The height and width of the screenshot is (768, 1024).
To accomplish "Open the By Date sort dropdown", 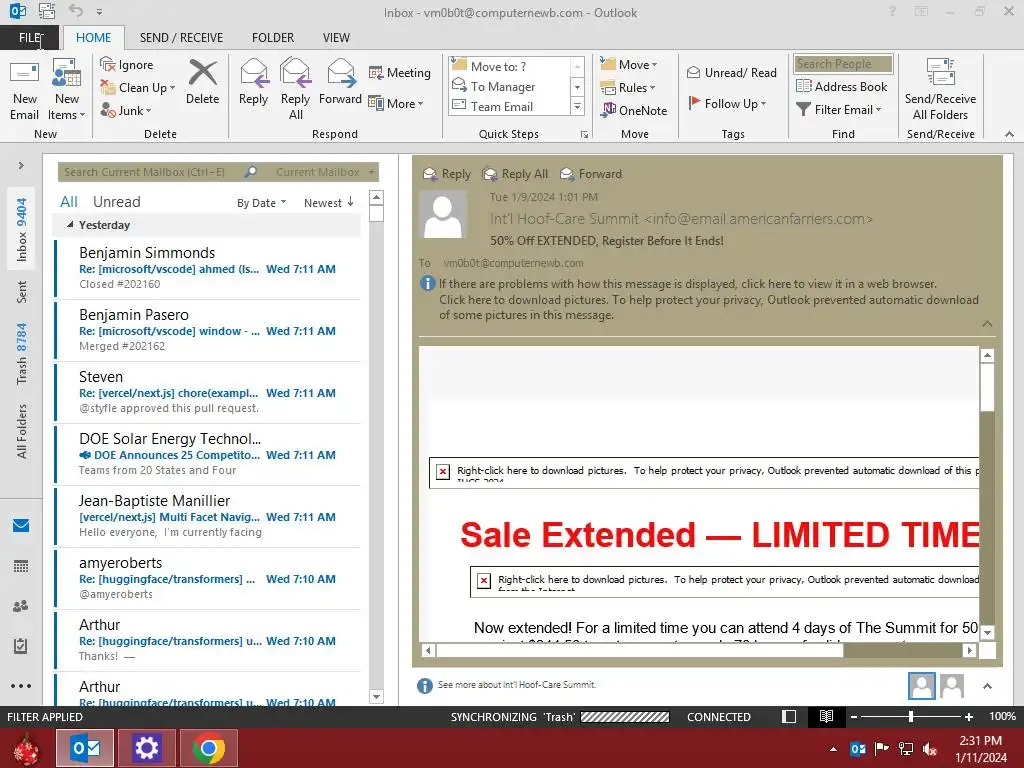I will pos(261,203).
